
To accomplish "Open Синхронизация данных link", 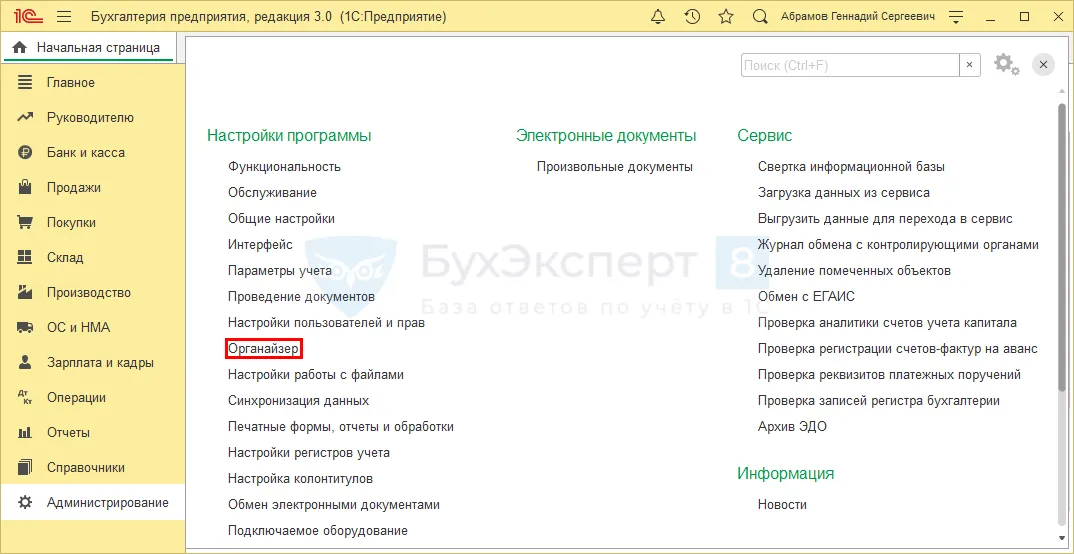I will point(299,401).
